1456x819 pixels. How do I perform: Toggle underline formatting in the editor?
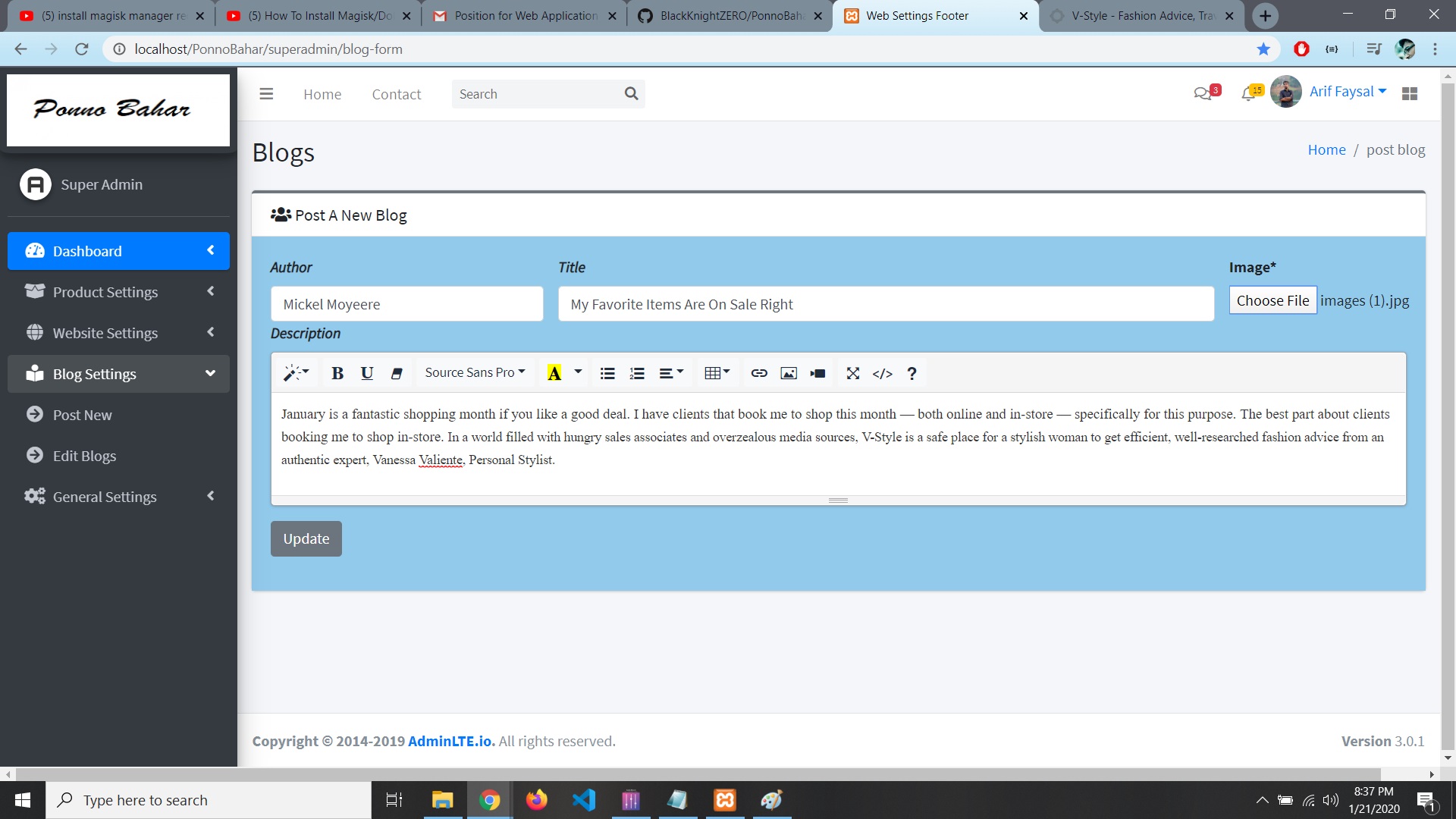point(367,373)
